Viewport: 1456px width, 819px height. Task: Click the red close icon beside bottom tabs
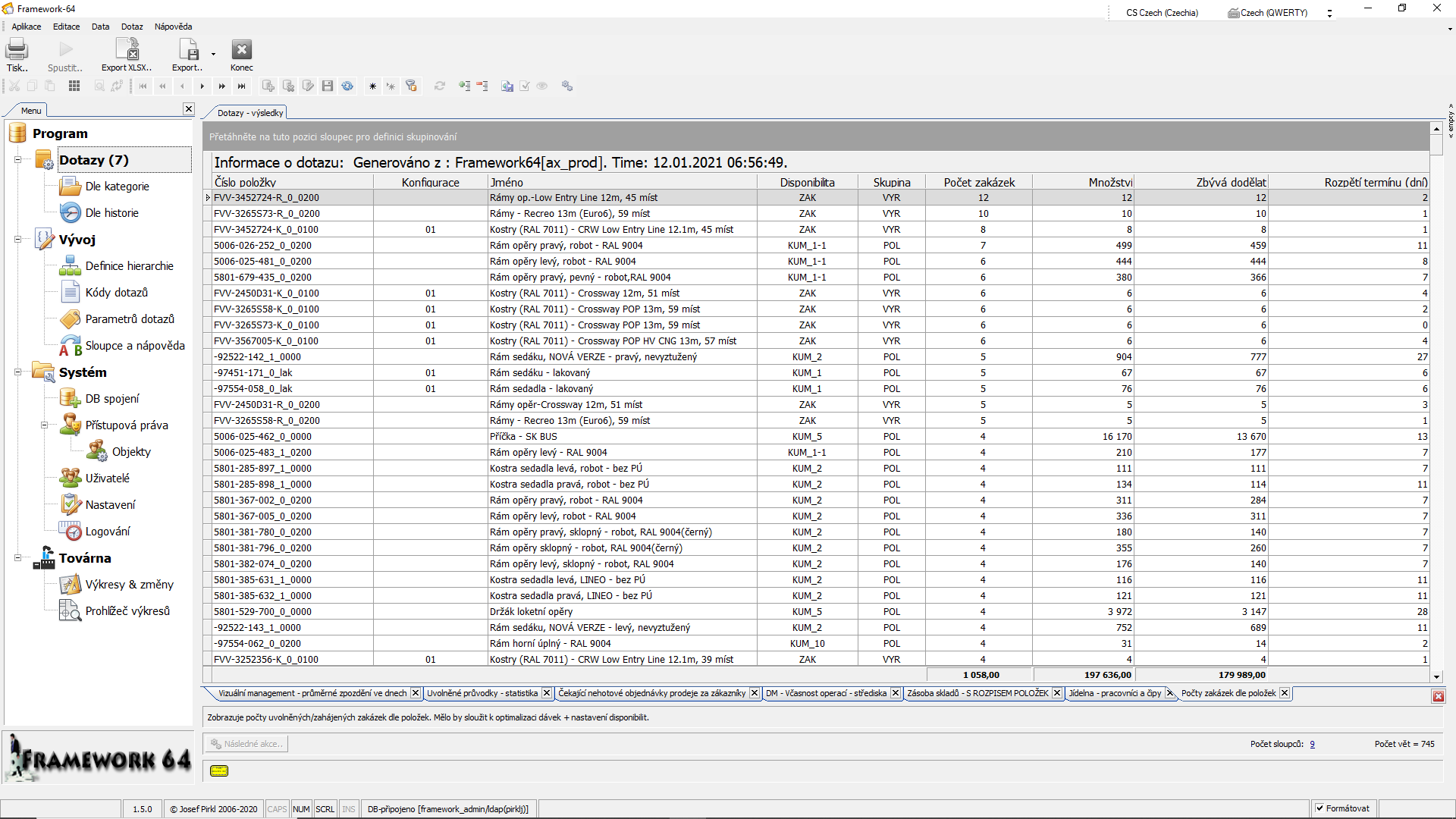coord(1438,696)
